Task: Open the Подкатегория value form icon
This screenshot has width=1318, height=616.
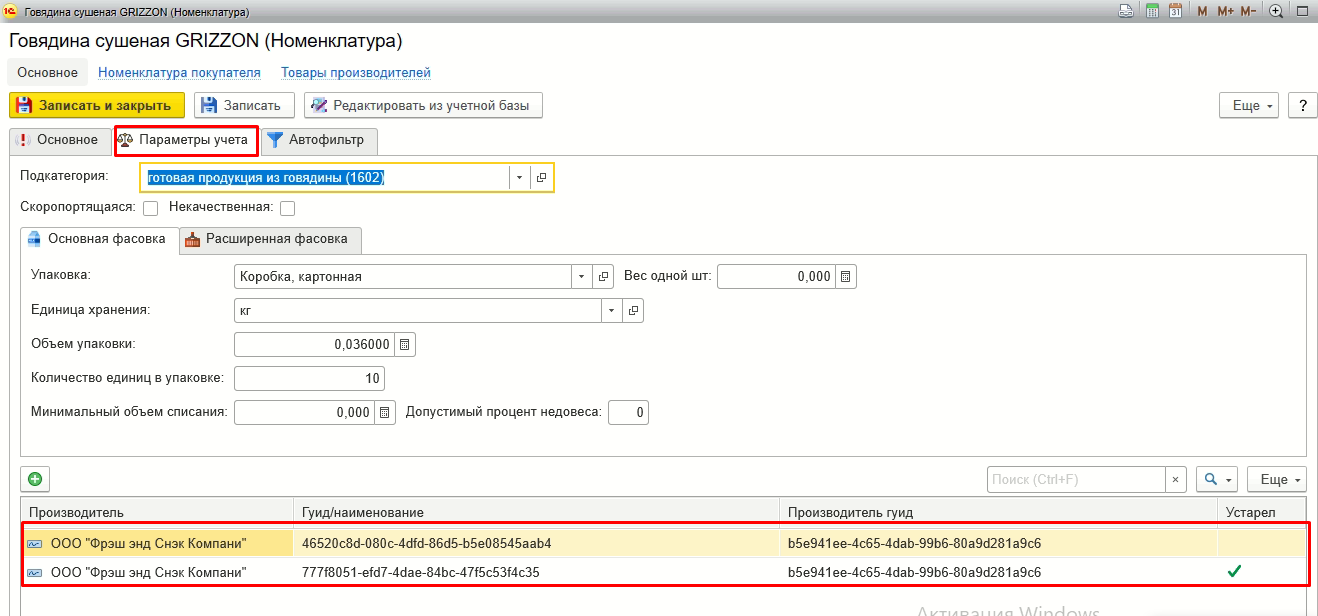Action: (541, 177)
